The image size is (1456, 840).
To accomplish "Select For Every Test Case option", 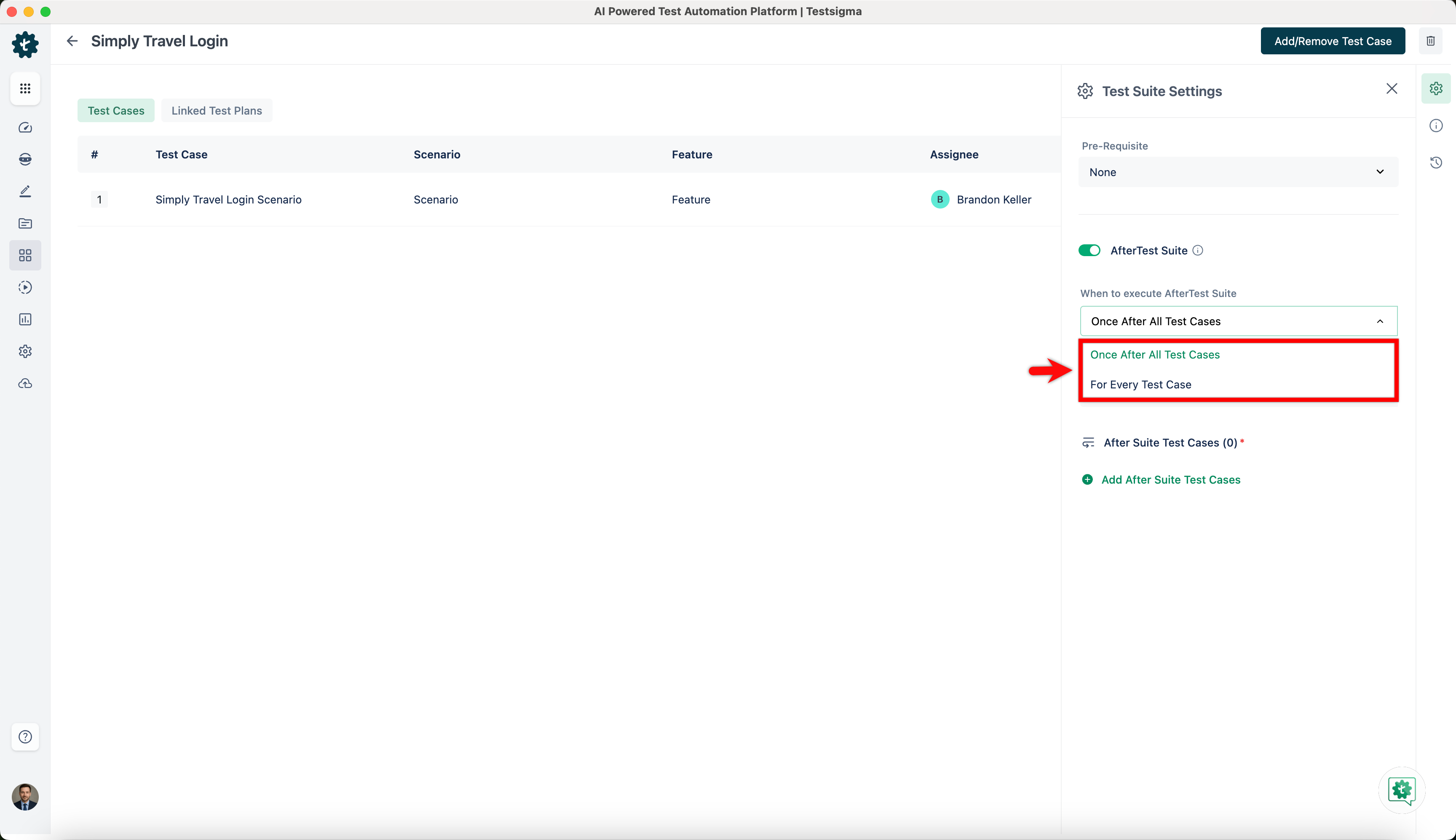I will [x=1140, y=385].
